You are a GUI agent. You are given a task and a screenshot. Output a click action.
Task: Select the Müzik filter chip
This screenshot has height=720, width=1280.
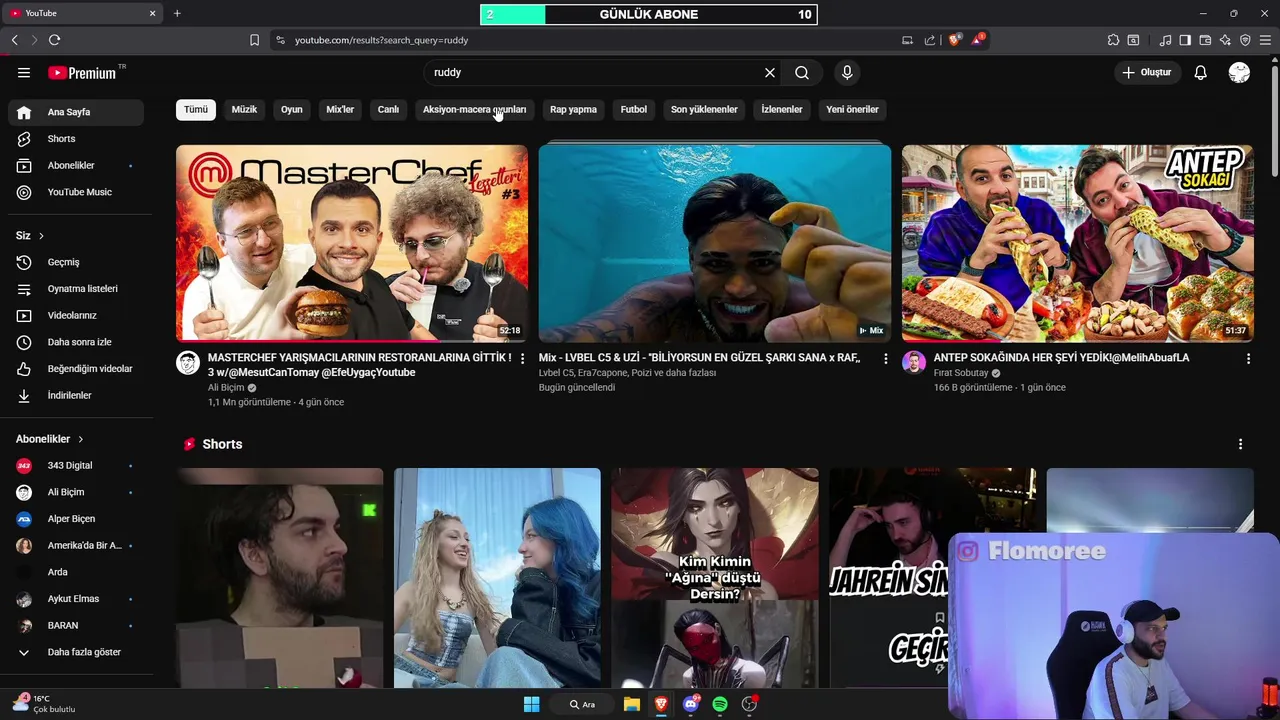coord(244,110)
